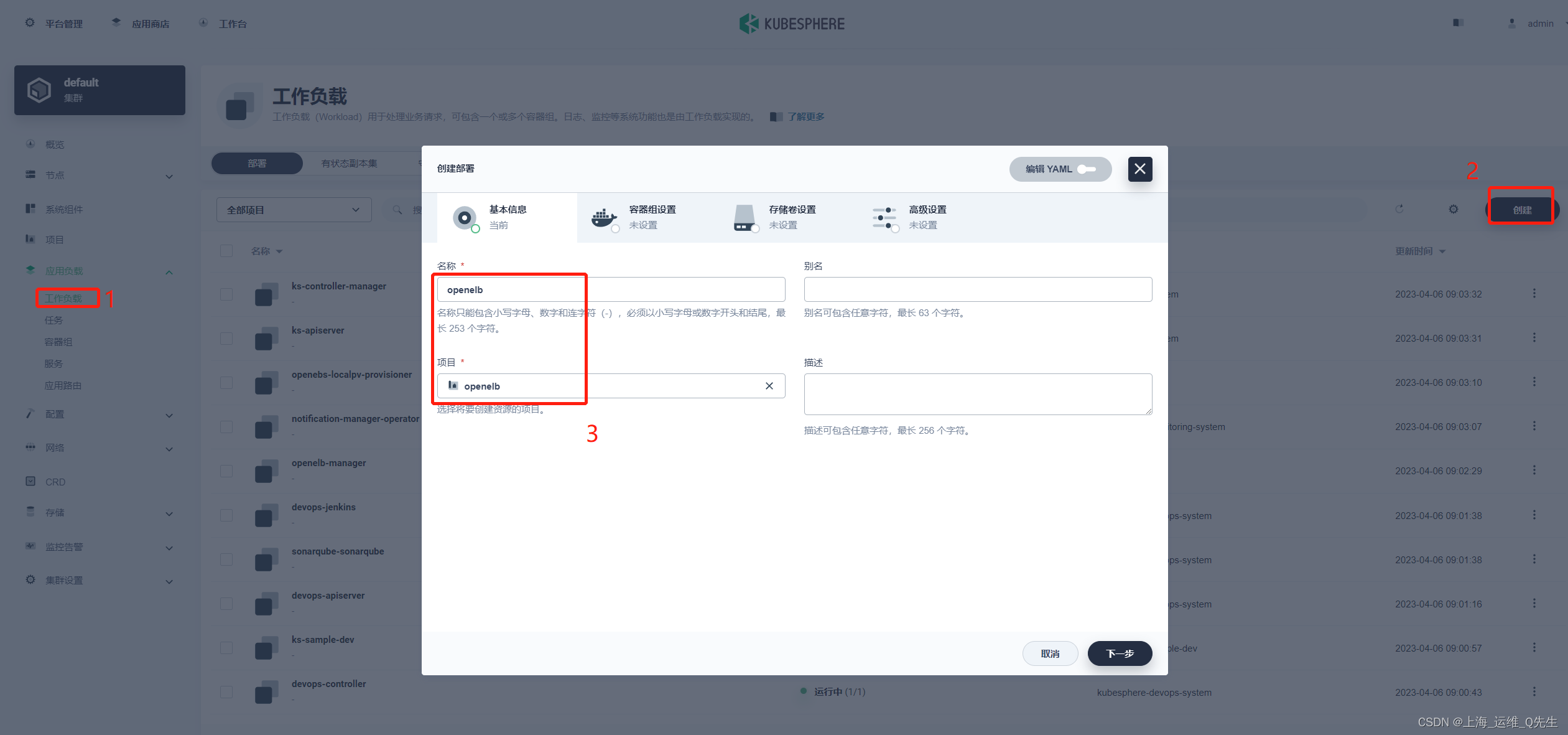Check the openelb-manager row checkbox
Viewport: 1568px width, 735px height.
pyautogui.click(x=226, y=470)
